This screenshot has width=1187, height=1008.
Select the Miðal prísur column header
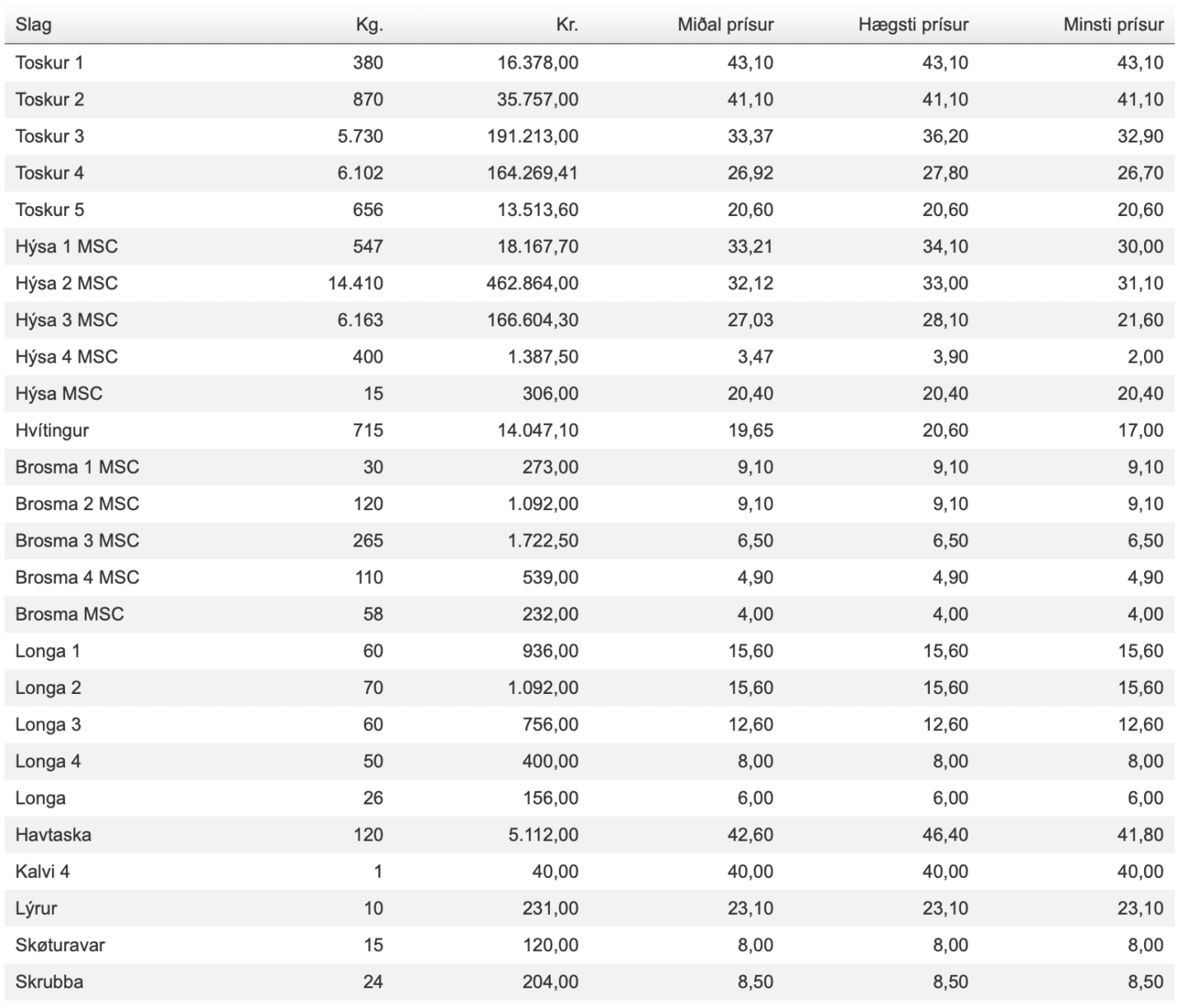pos(725,25)
